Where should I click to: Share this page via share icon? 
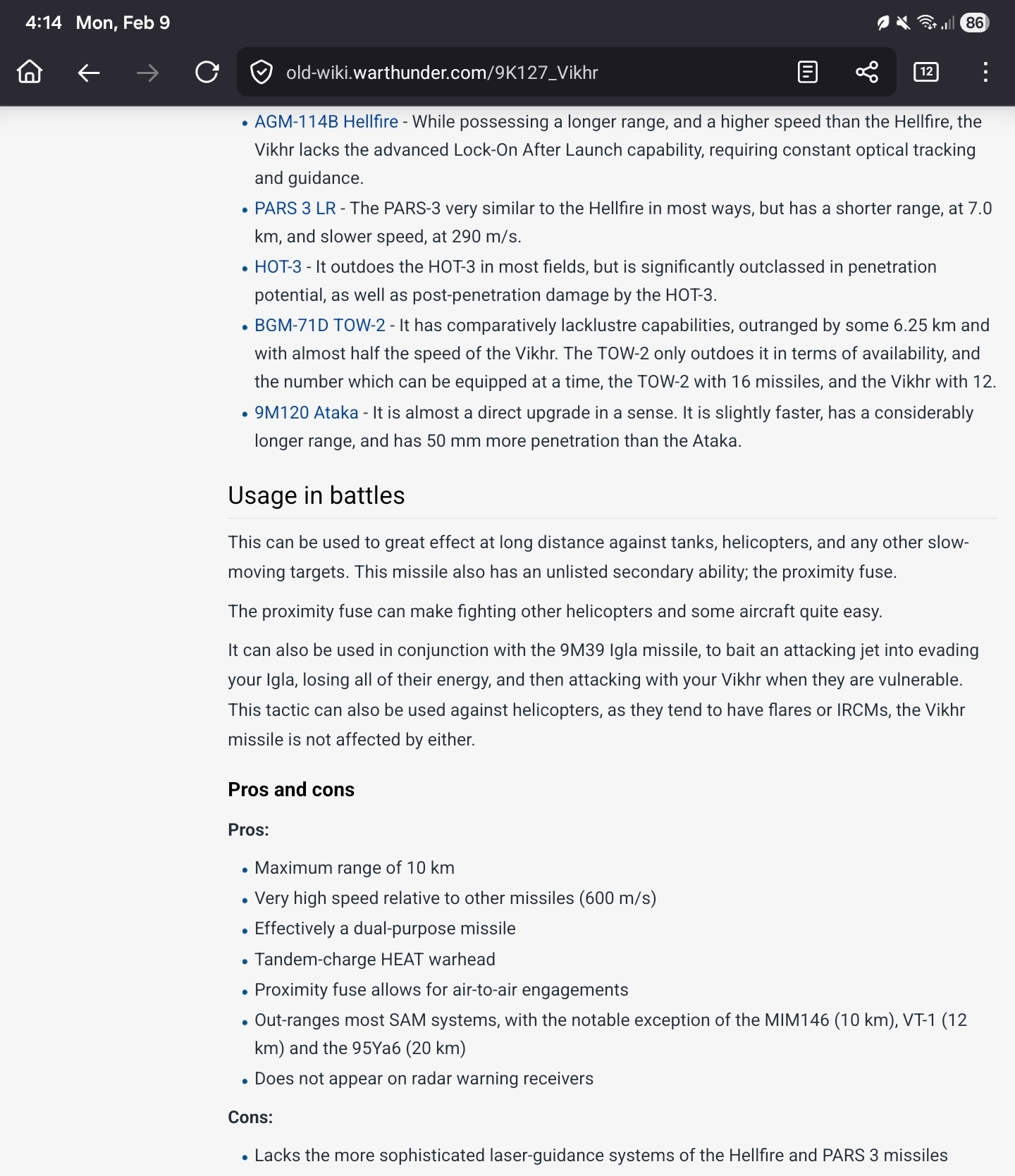point(866,72)
